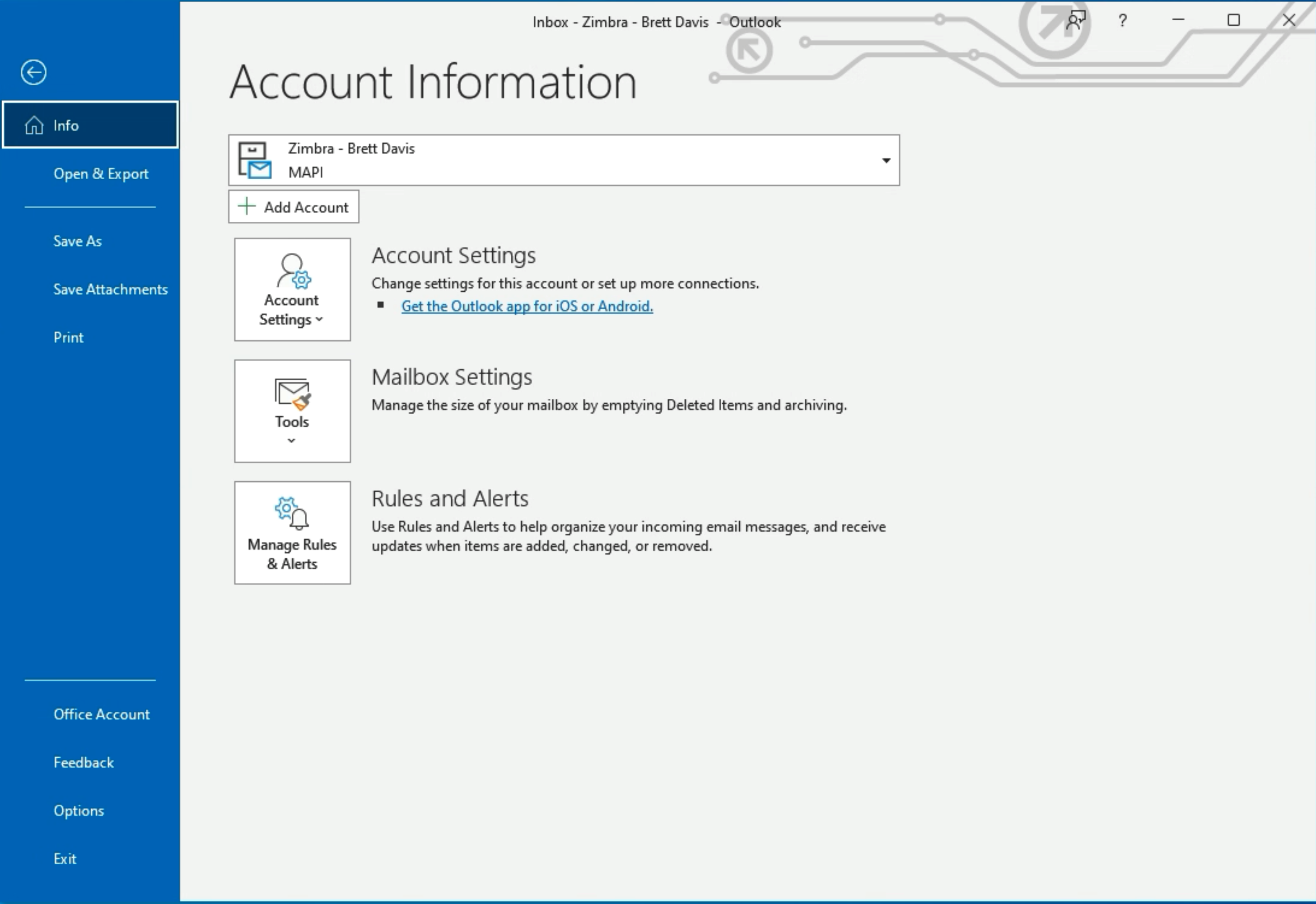This screenshot has width=1316, height=904.
Task: Maximize the Outlook window
Action: [x=1233, y=20]
